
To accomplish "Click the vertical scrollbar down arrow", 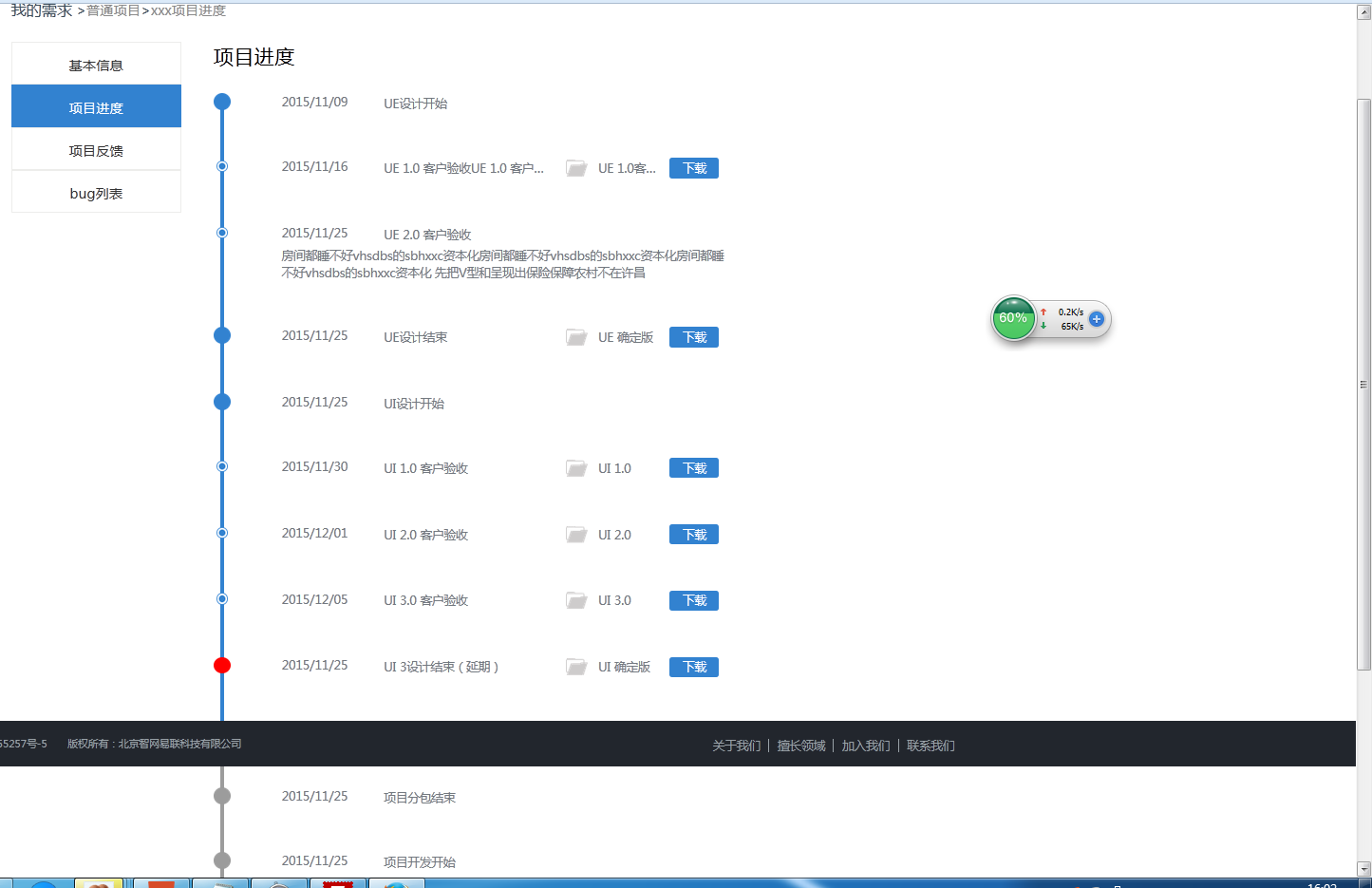I will (x=1363, y=868).
